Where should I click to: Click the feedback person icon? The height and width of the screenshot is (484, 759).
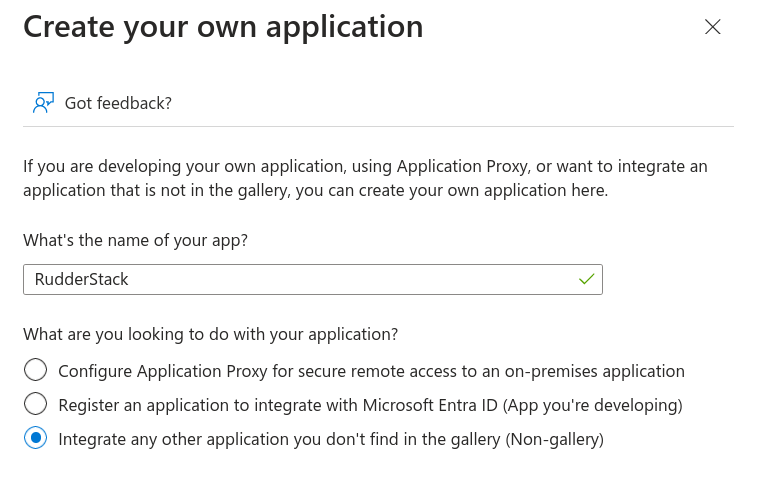[x=43, y=103]
